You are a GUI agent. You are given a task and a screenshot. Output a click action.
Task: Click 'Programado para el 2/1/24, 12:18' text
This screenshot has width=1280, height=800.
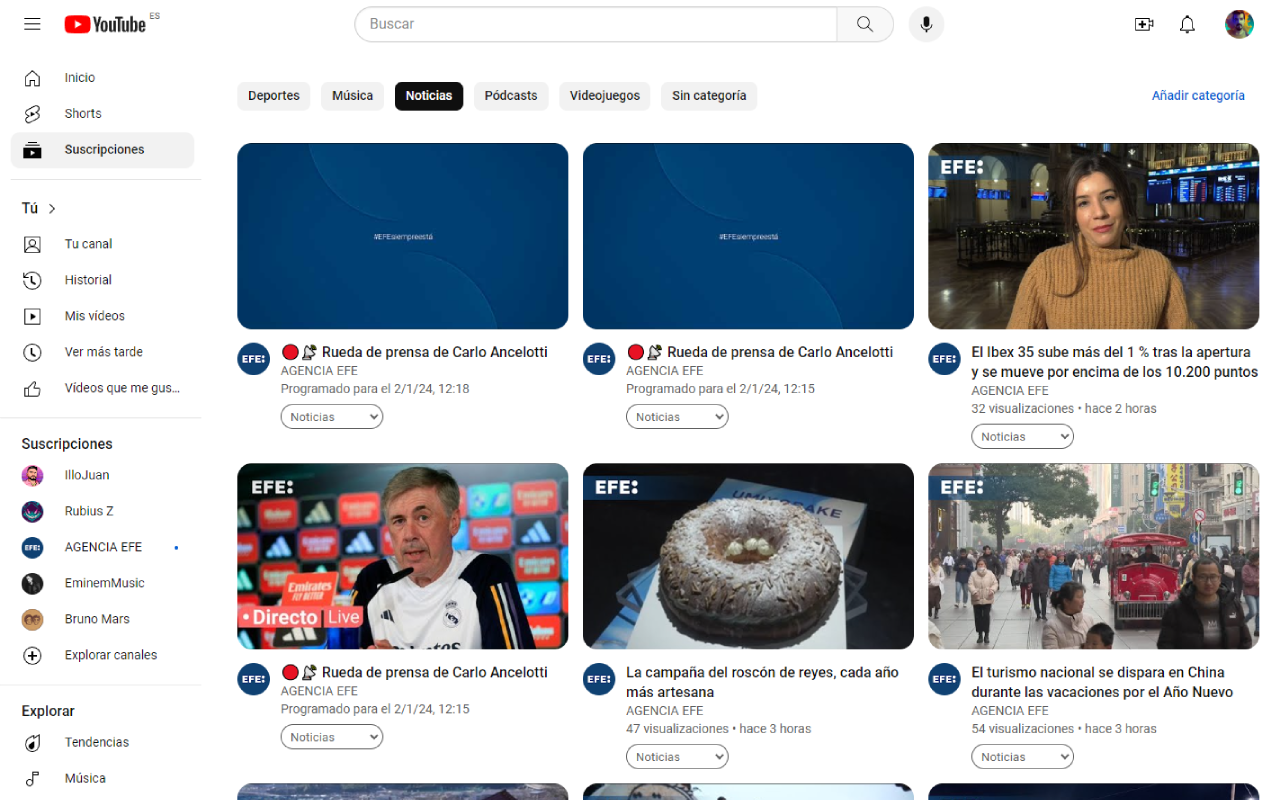tap(375, 389)
